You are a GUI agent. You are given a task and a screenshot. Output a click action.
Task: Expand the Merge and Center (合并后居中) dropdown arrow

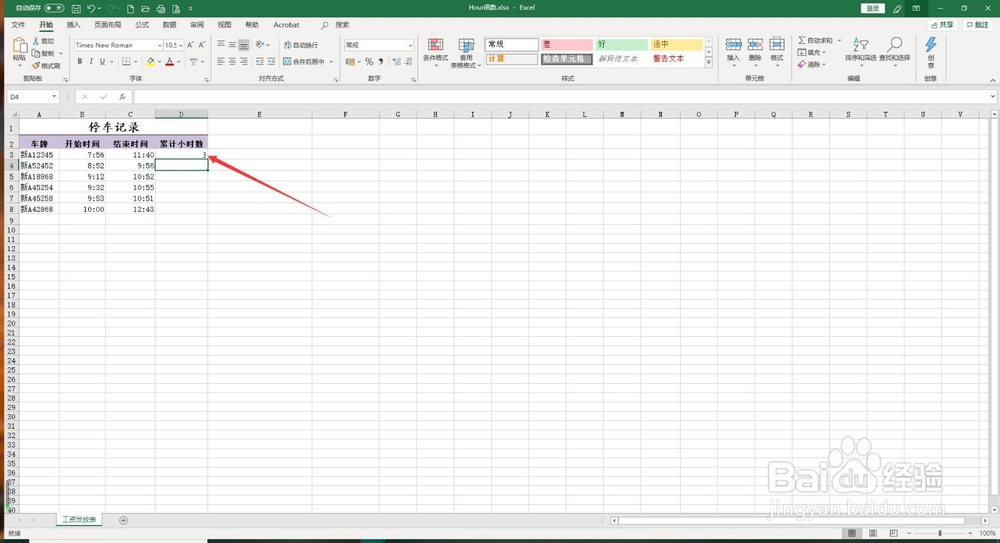331,62
